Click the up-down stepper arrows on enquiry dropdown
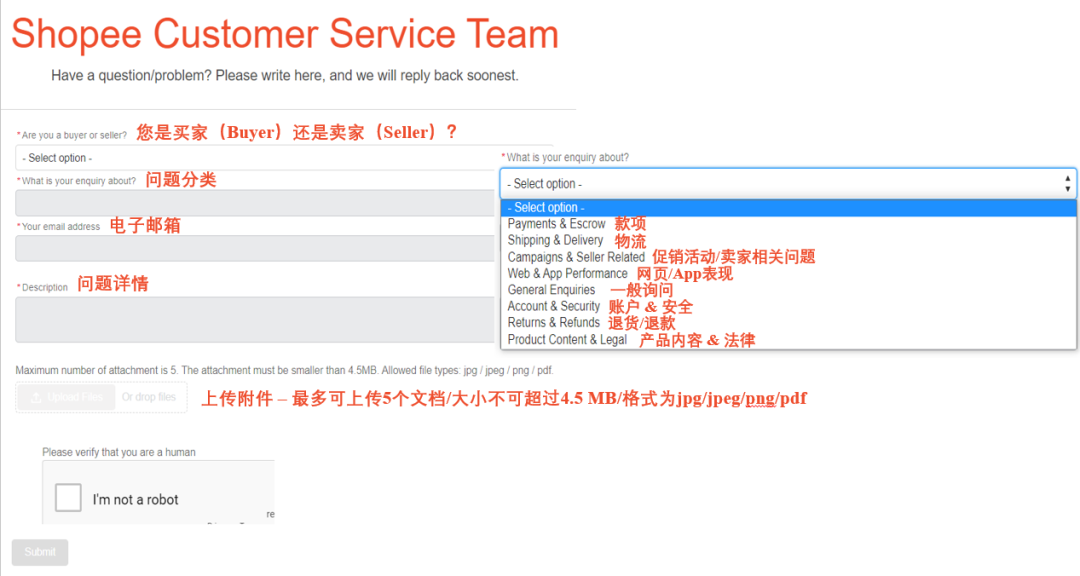This screenshot has width=1080, height=576. [1067, 183]
